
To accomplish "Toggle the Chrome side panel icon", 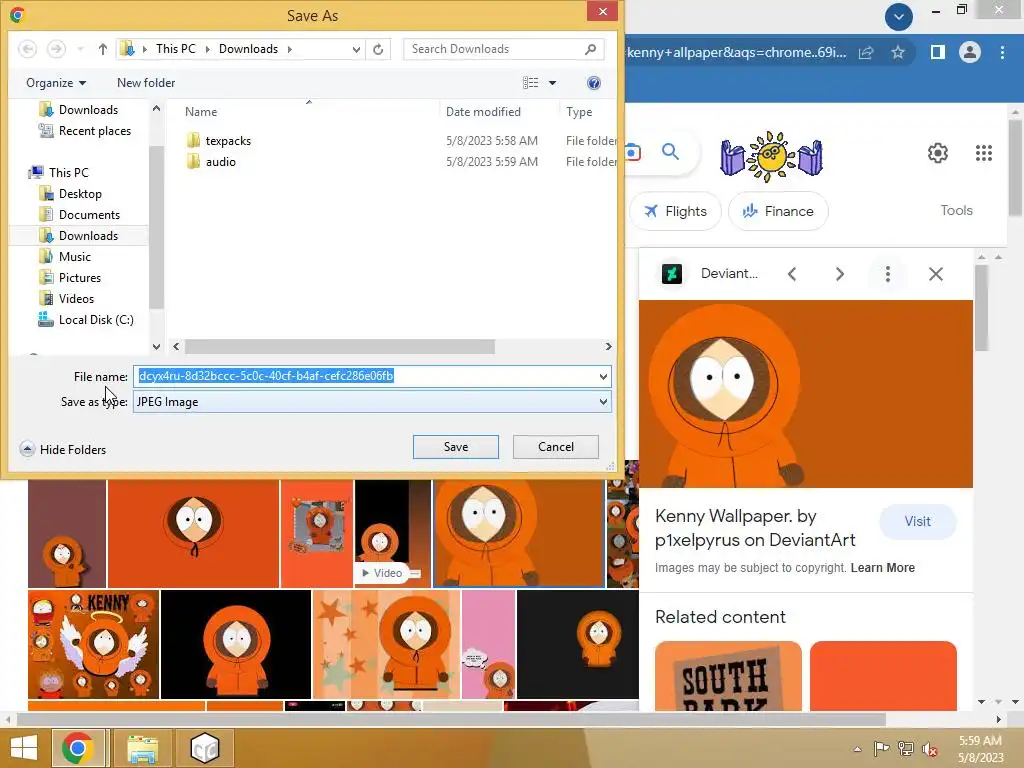I will coord(938,52).
